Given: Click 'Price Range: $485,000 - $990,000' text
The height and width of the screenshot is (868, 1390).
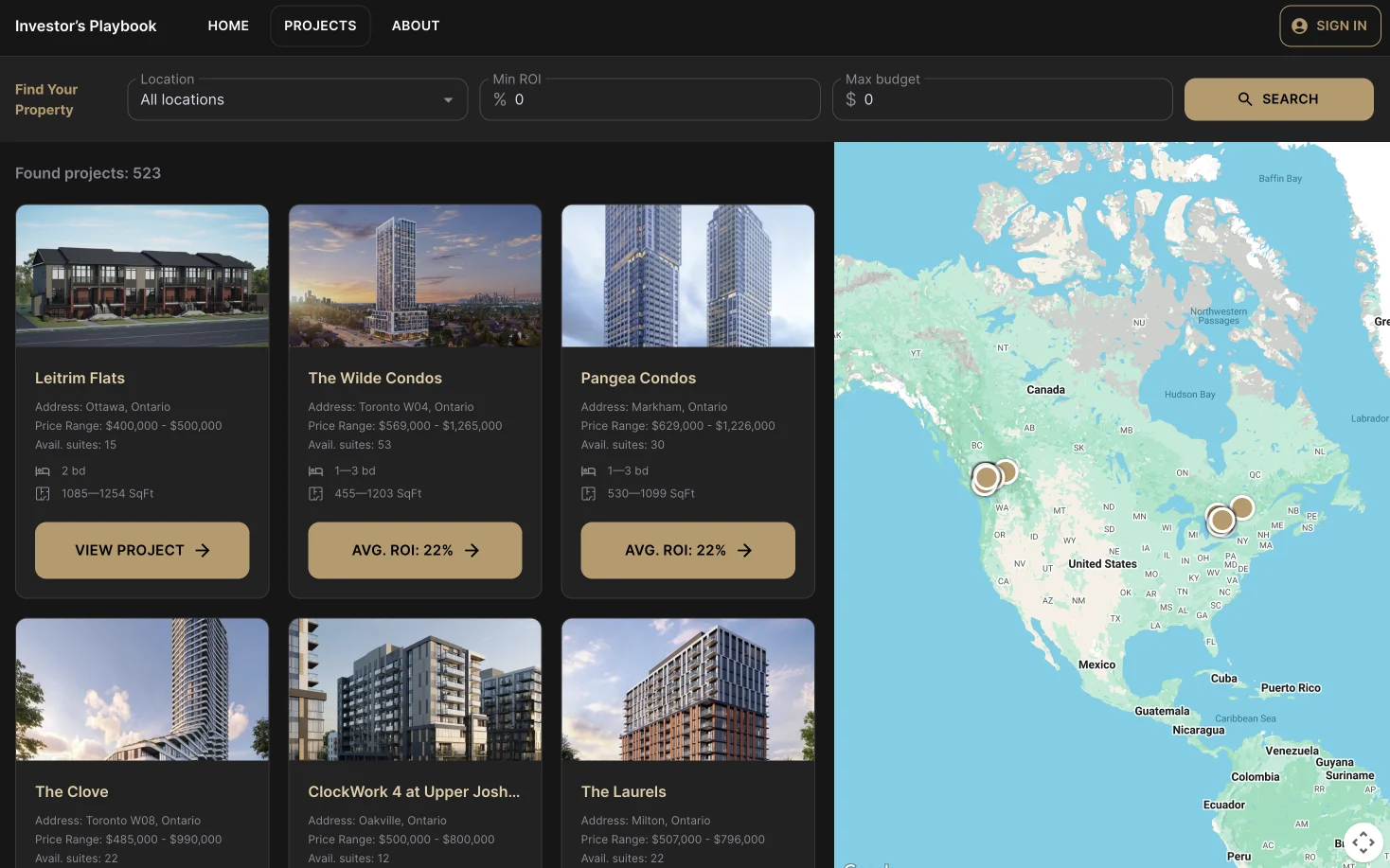Looking at the screenshot, I should click(x=129, y=840).
